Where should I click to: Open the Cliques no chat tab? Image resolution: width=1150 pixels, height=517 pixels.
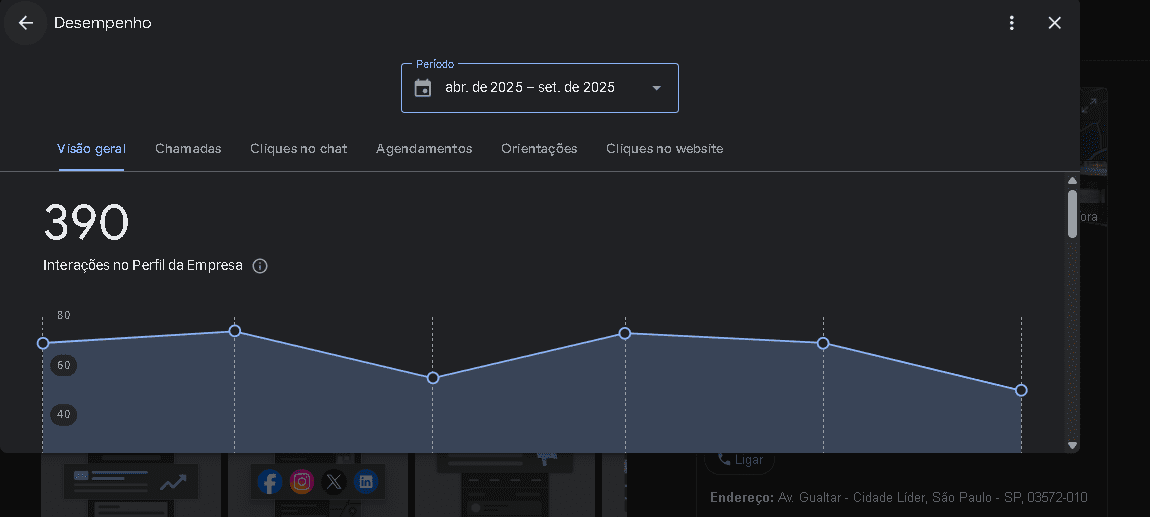tap(299, 149)
